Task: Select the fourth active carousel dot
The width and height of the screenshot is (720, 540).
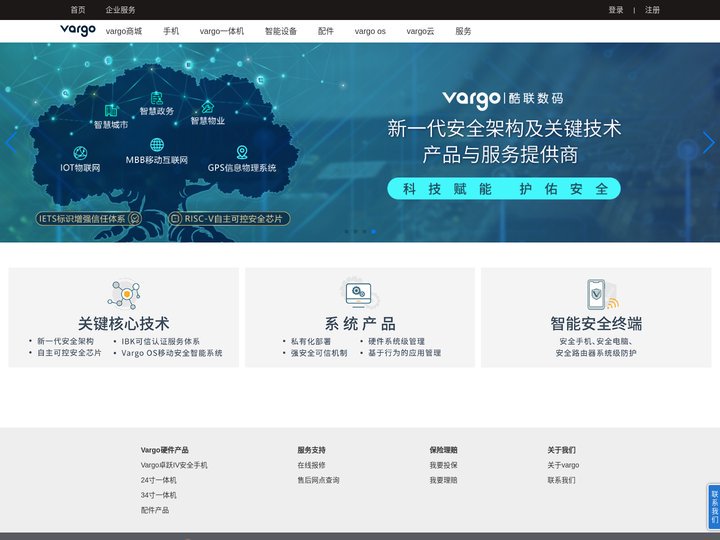Action: coord(374,232)
